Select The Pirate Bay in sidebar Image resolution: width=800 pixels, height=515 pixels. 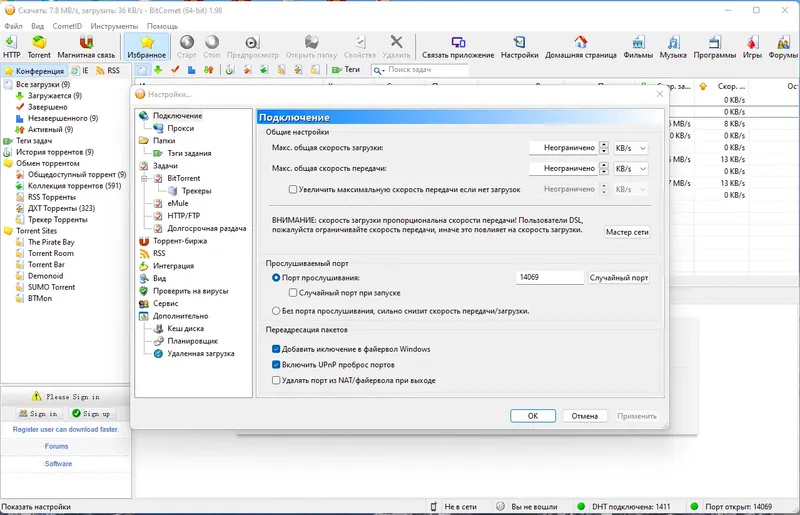coord(51,242)
